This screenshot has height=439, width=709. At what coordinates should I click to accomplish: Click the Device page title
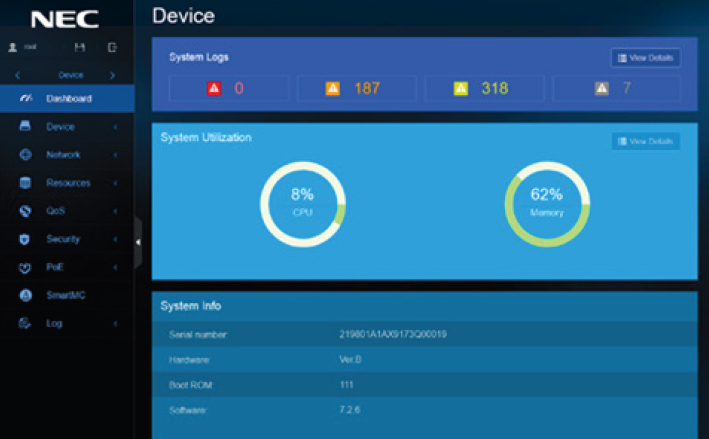(184, 16)
